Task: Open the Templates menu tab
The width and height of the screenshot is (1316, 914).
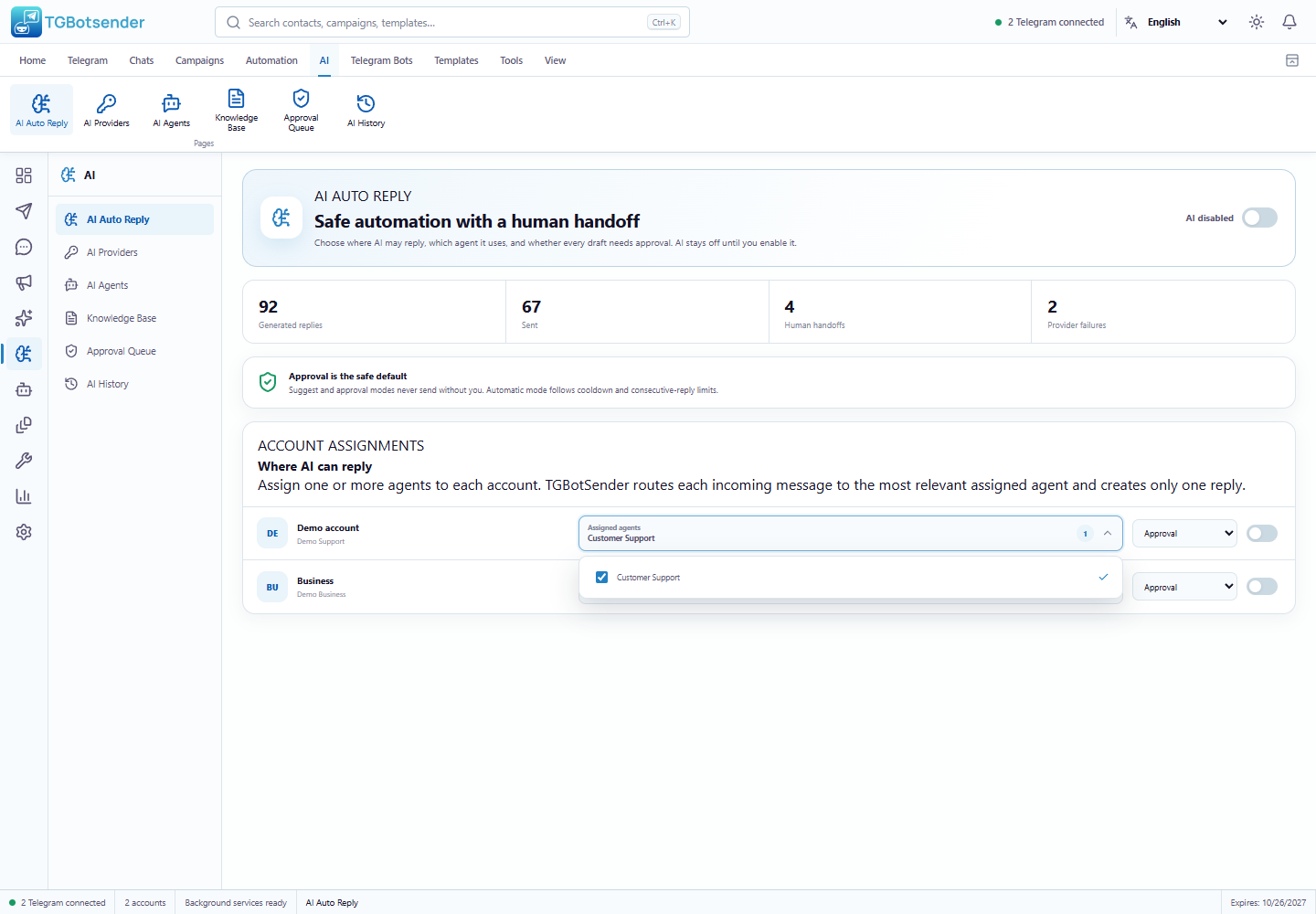Action: pos(456,60)
